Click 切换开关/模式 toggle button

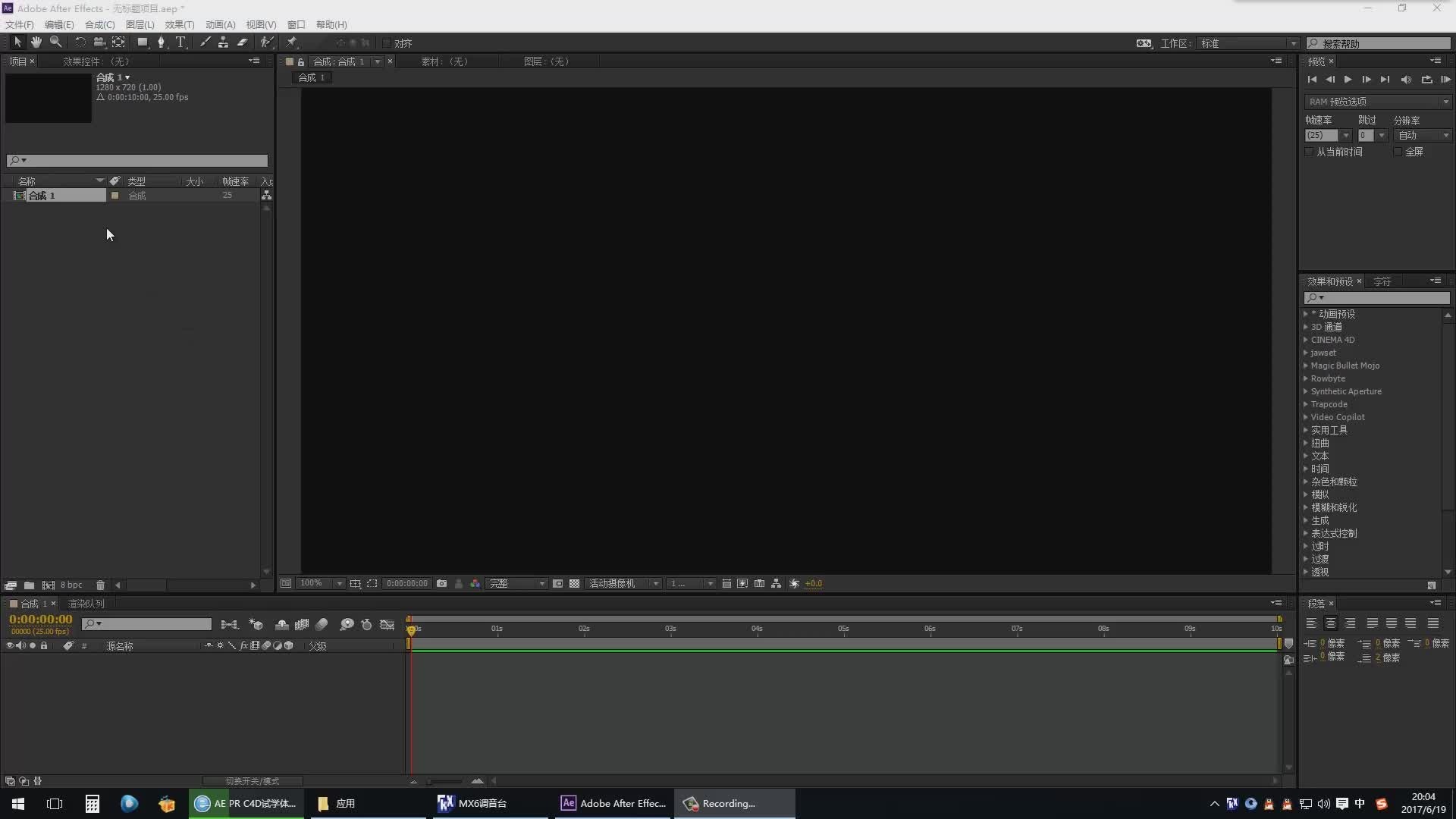click(253, 781)
